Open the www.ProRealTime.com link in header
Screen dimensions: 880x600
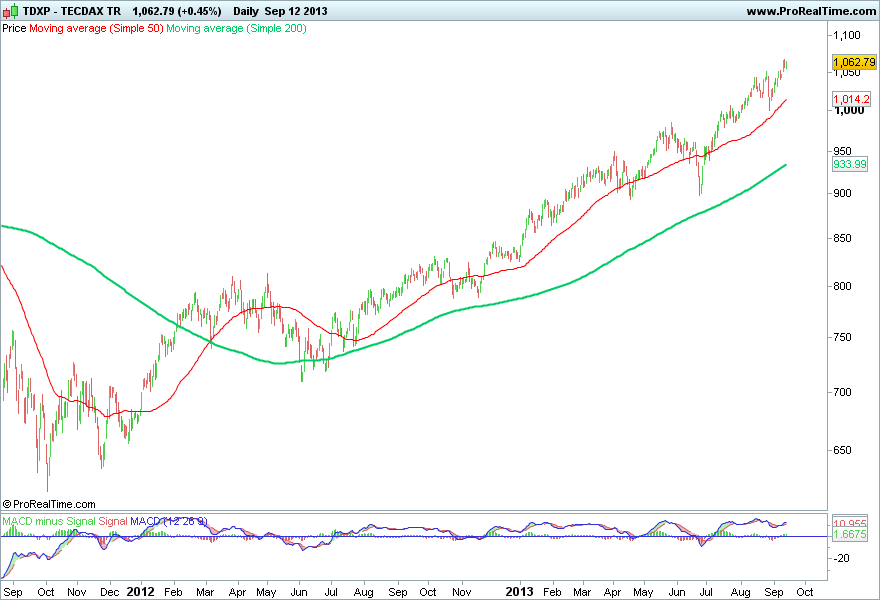click(811, 11)
